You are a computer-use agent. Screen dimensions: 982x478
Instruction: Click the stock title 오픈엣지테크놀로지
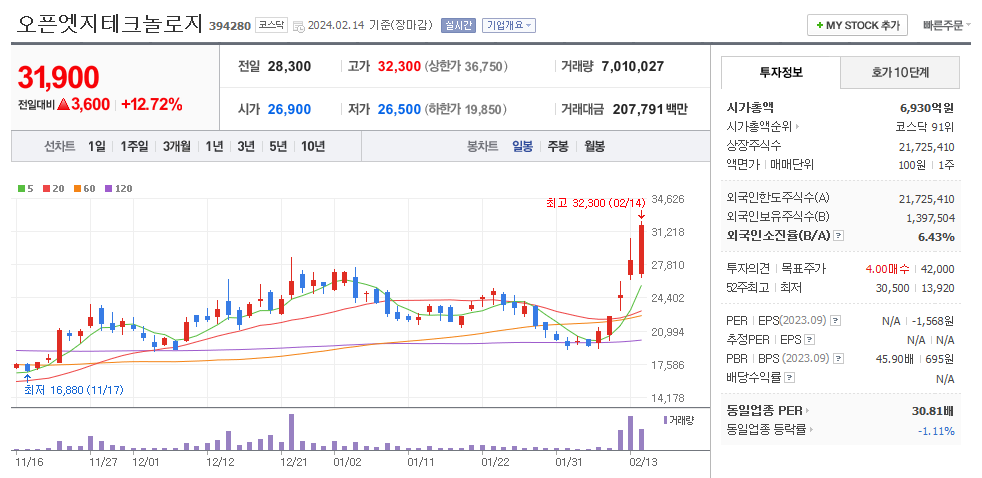(x=110, y=24)
